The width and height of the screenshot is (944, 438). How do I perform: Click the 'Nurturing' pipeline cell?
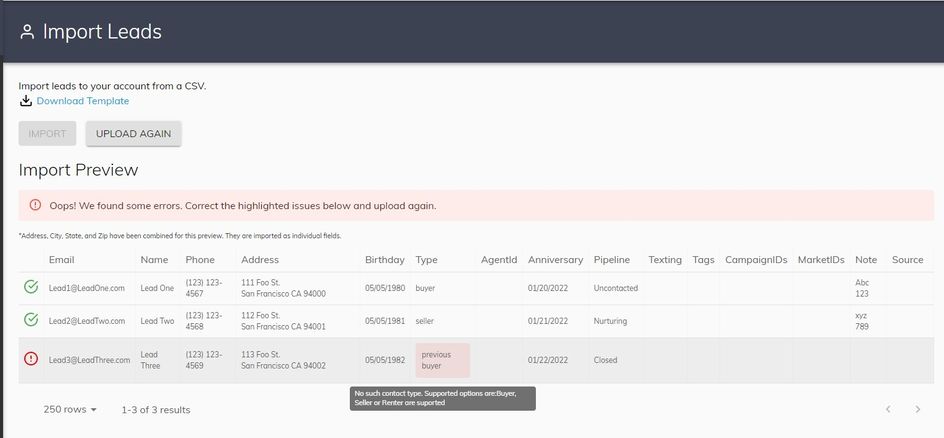[613, 321]
